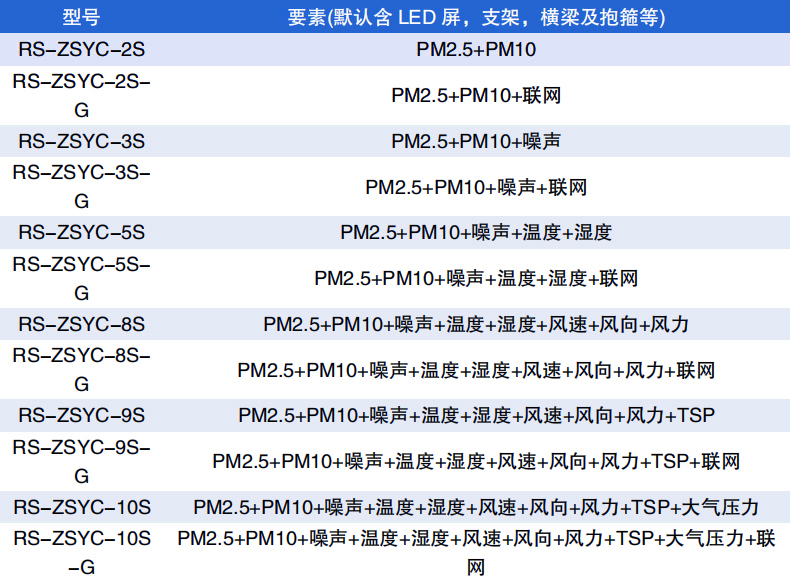Image resolution: width=790 pixels, height=583 pixels.
Task: Click the 要素 column header cell
Action: [476, 17]
